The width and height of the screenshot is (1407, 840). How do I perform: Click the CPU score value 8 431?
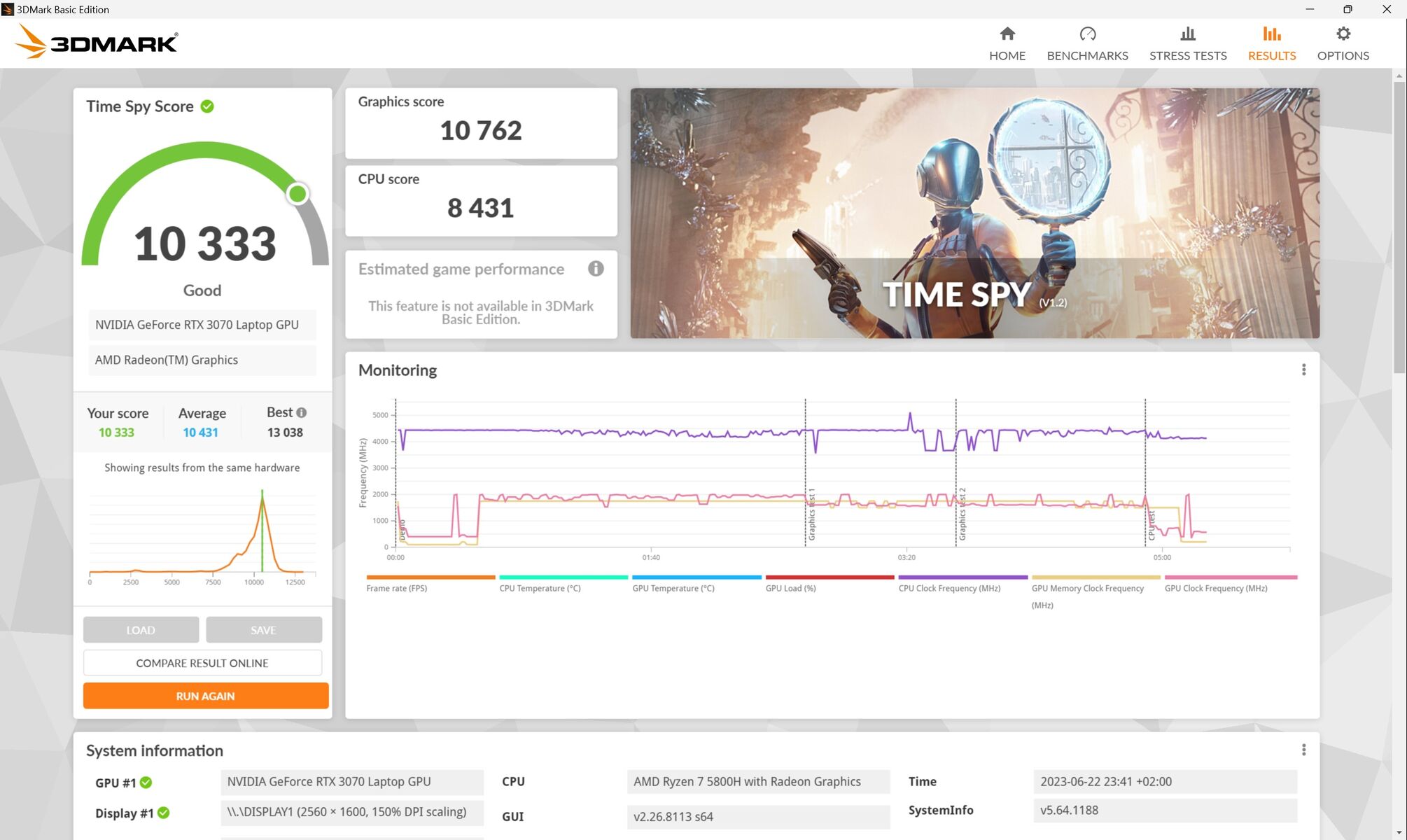481,208
